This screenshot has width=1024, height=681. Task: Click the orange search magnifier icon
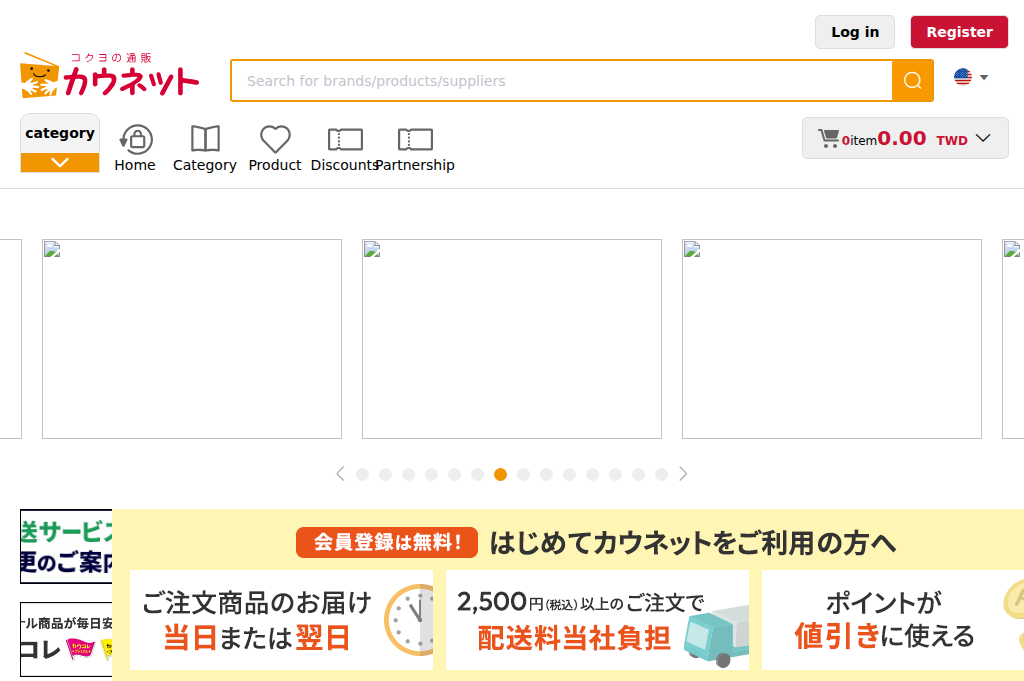(912, 80)
